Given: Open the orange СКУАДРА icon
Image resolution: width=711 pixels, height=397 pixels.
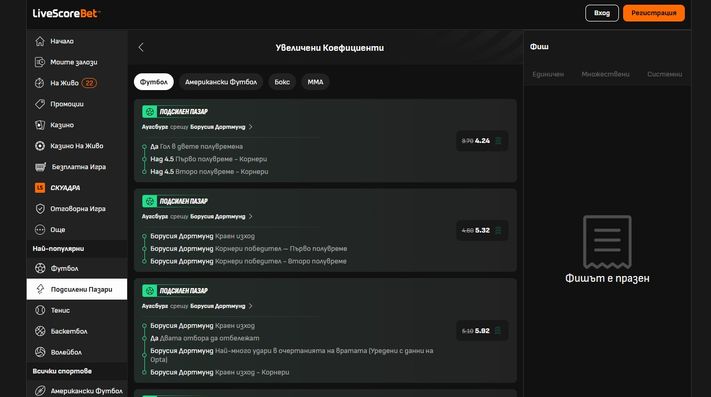Looking at the screenshot, I should pyautogui.click(x=40, y=188).
